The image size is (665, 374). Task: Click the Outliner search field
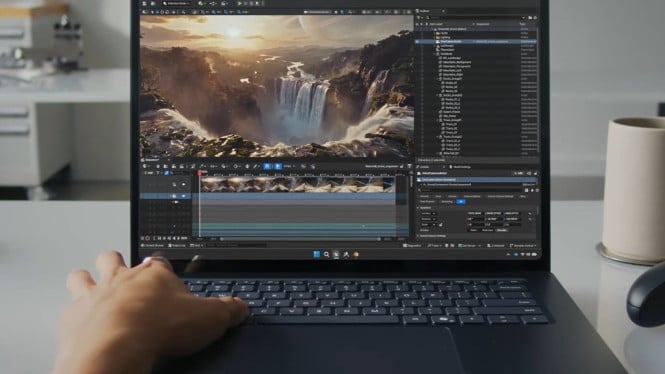476,18
